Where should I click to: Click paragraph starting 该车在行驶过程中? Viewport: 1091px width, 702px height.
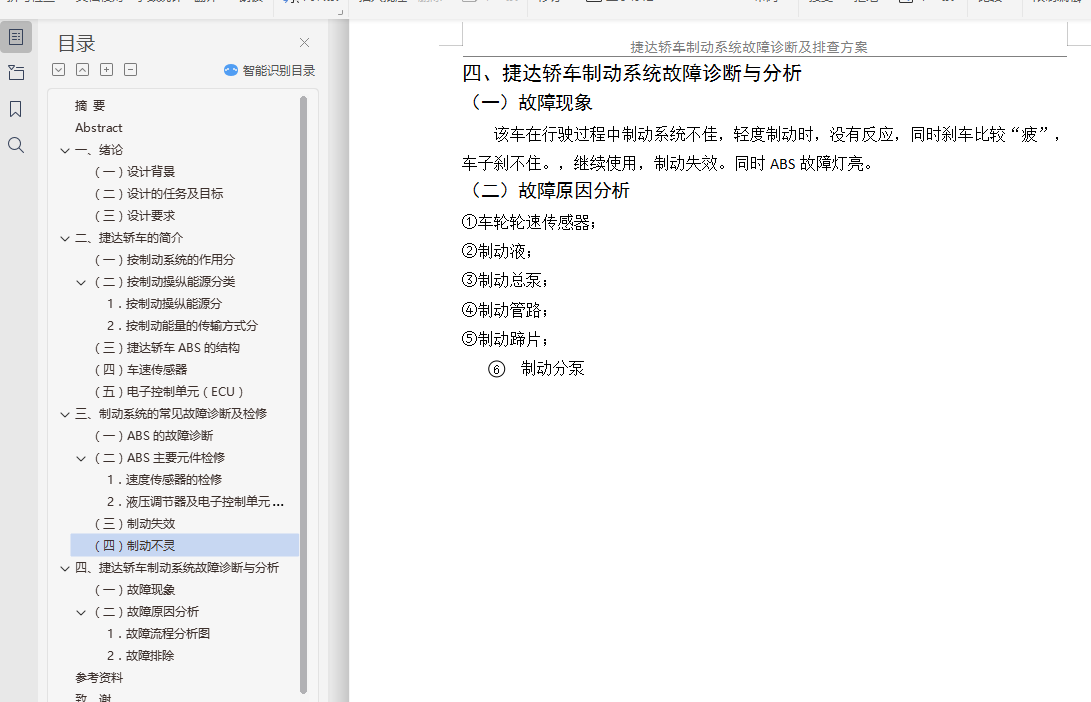[763, 149]
